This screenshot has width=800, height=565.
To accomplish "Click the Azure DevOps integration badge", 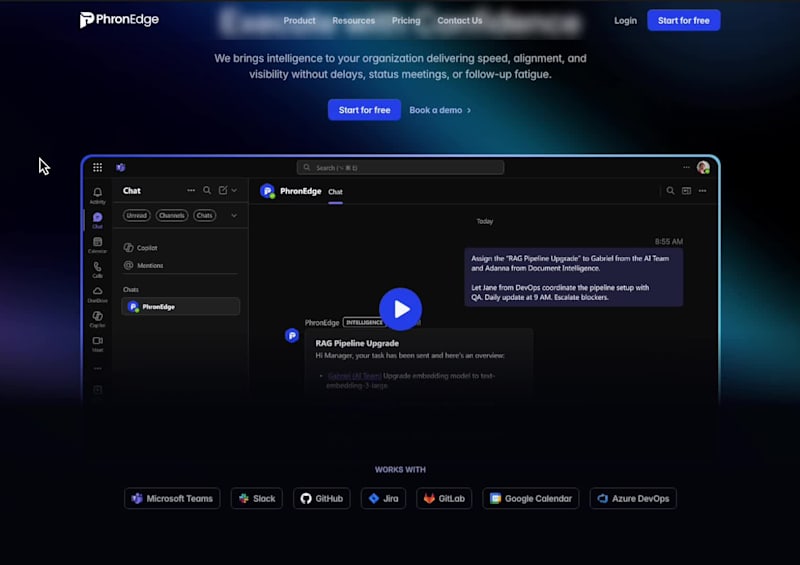I will 633,498.
